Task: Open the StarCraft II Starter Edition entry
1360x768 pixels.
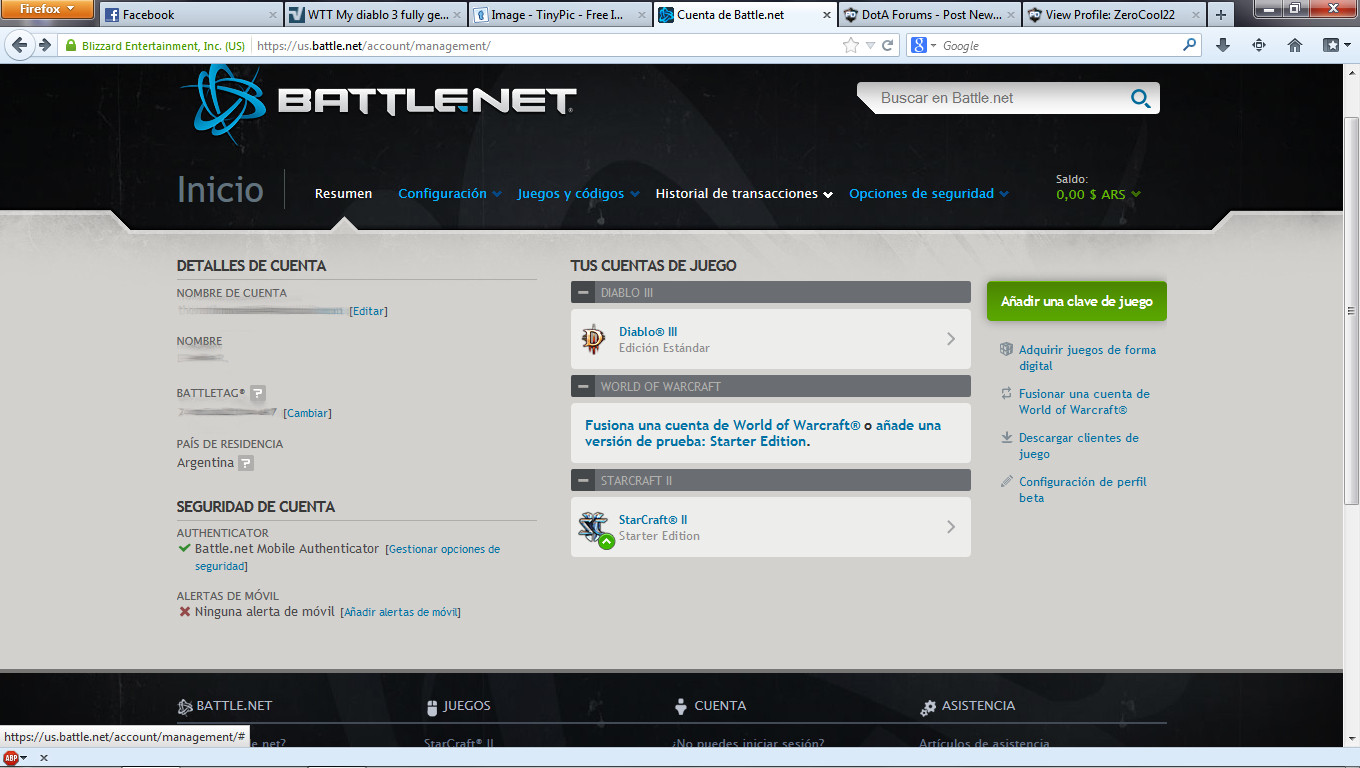Action: point(771,527)
